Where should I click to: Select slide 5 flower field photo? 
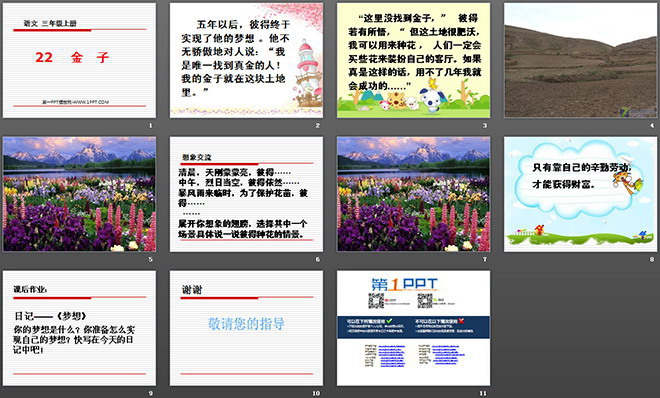click(79, 194)
